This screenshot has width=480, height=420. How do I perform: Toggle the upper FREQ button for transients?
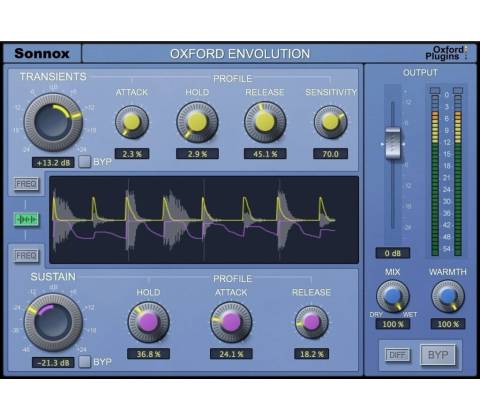[26, 184]
